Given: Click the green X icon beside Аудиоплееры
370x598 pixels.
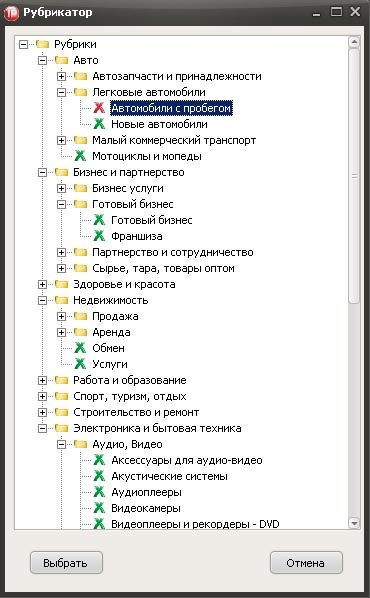Looking at the screenshot, I should (x=99, y=492).
